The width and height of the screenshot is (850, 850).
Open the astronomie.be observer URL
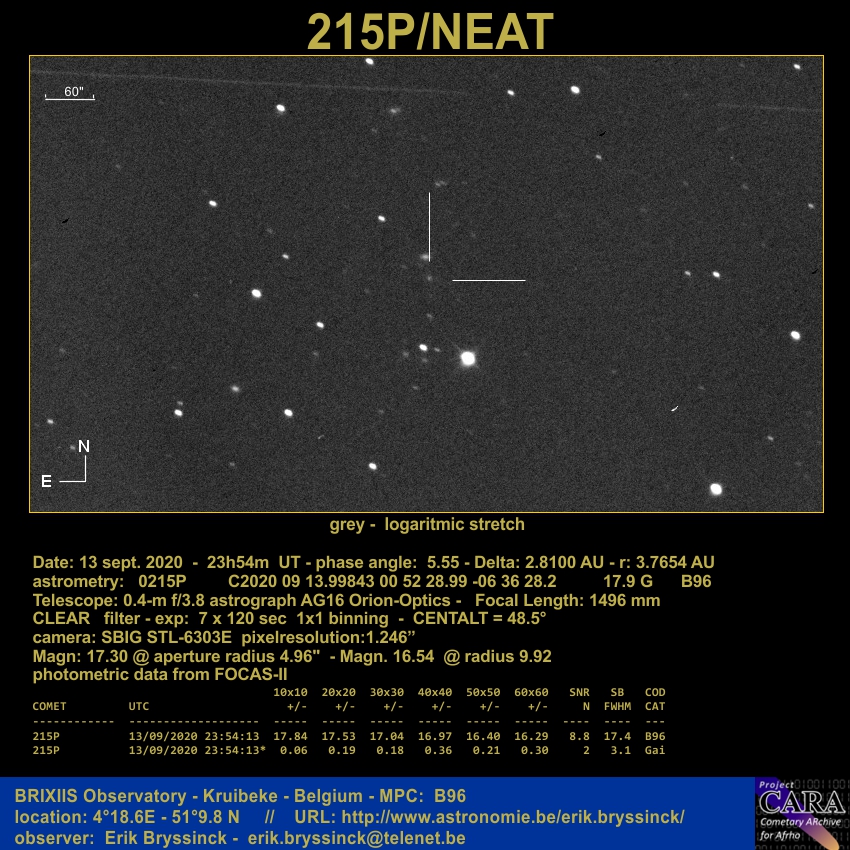(513, 817)
